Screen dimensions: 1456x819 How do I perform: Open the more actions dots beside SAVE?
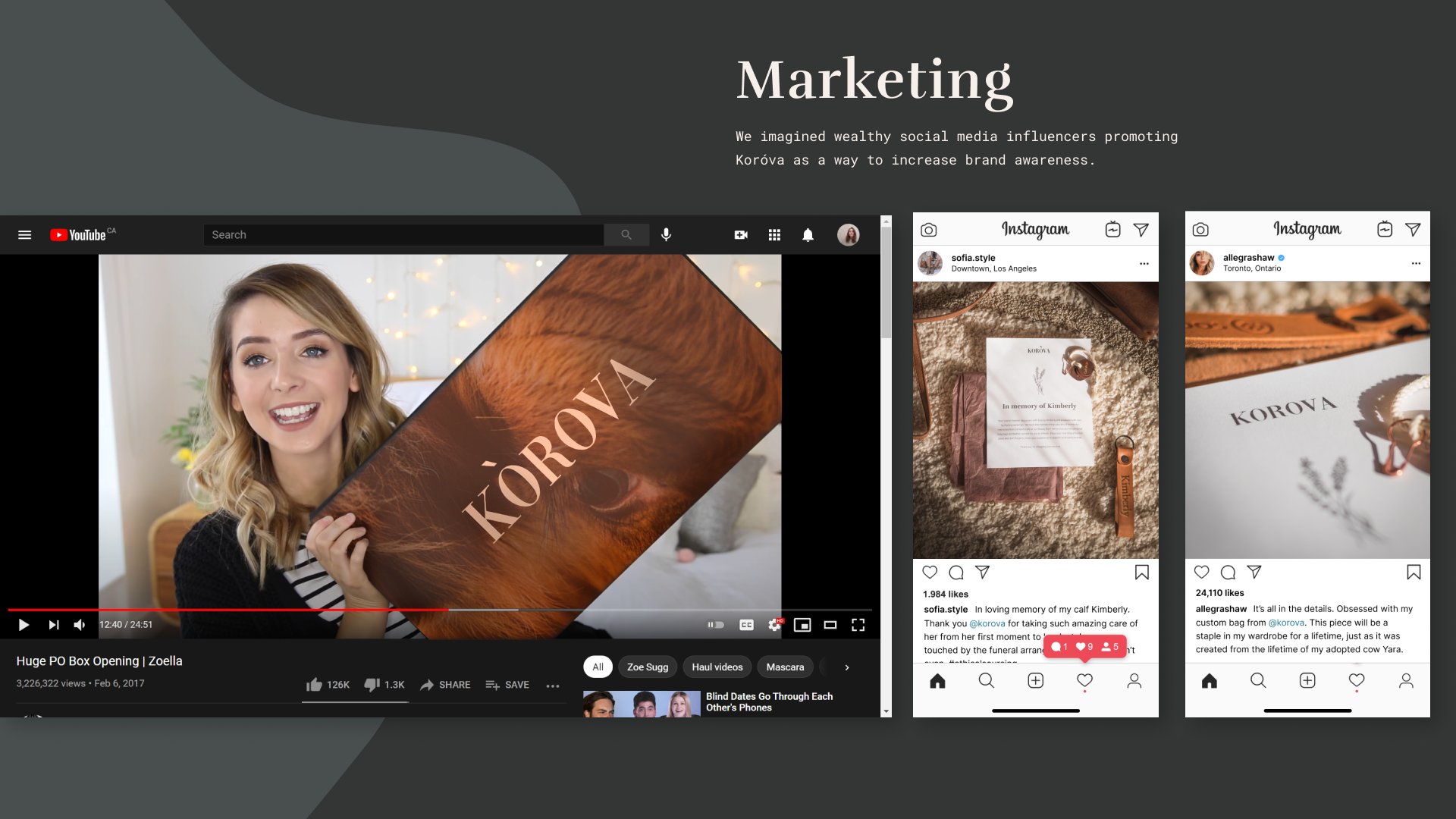click(553, 686)
